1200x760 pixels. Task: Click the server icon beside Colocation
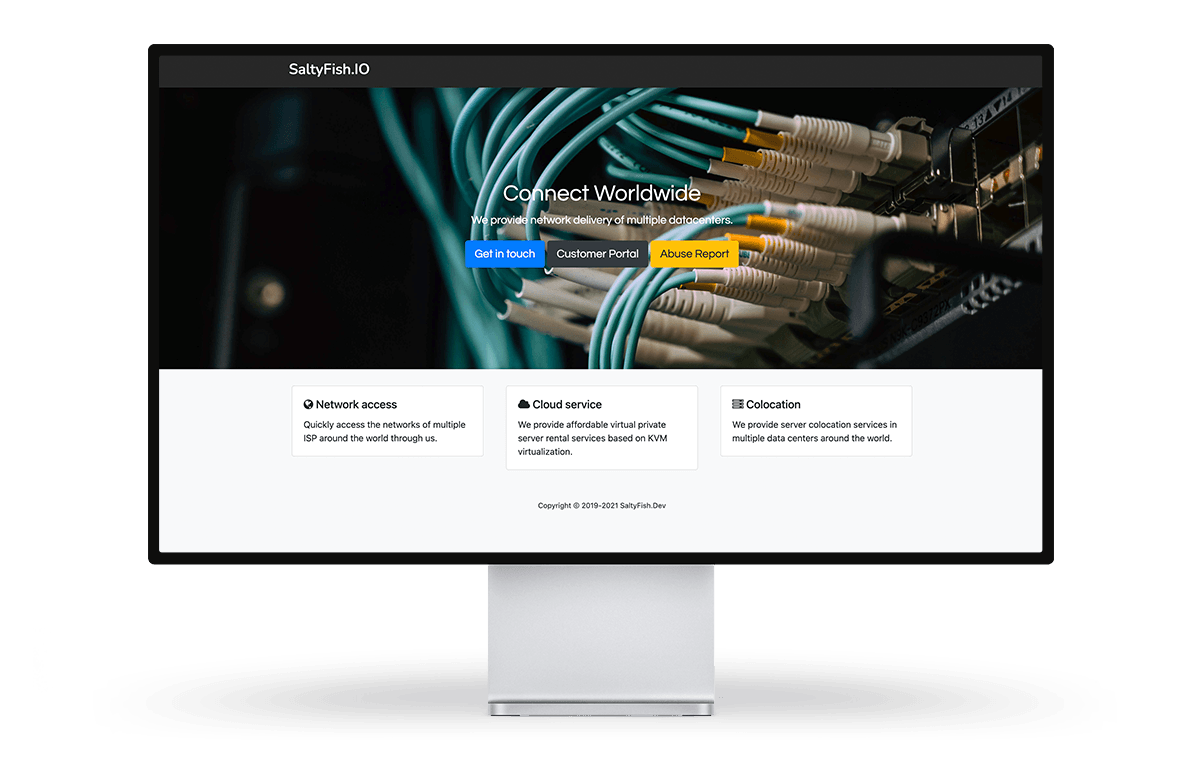click(x=738, y=405)
